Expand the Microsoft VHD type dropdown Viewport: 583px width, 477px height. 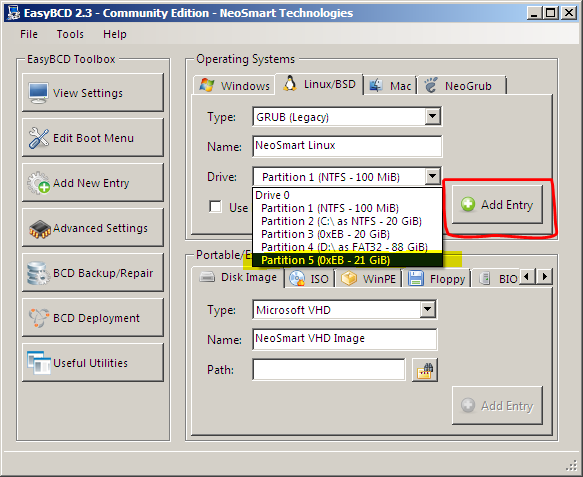pyautogui.click(x=428, y=309)
